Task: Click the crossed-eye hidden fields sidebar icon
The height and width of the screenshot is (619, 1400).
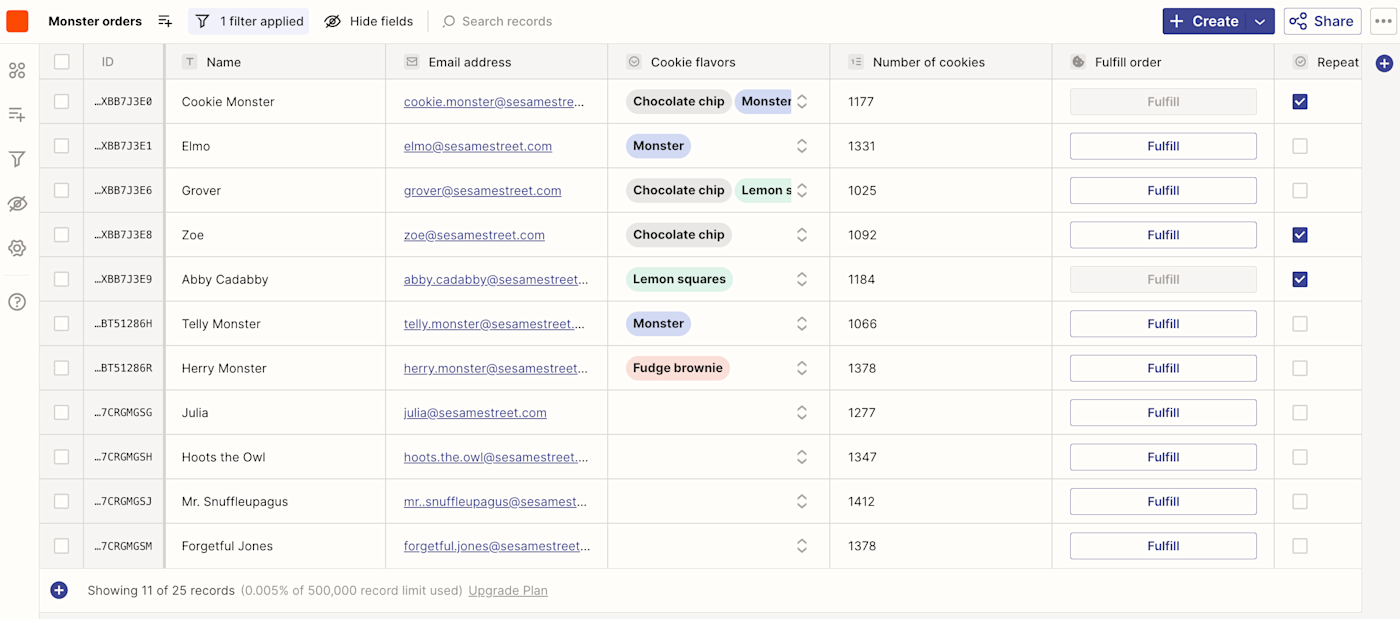Action: (x=17, y=204)
